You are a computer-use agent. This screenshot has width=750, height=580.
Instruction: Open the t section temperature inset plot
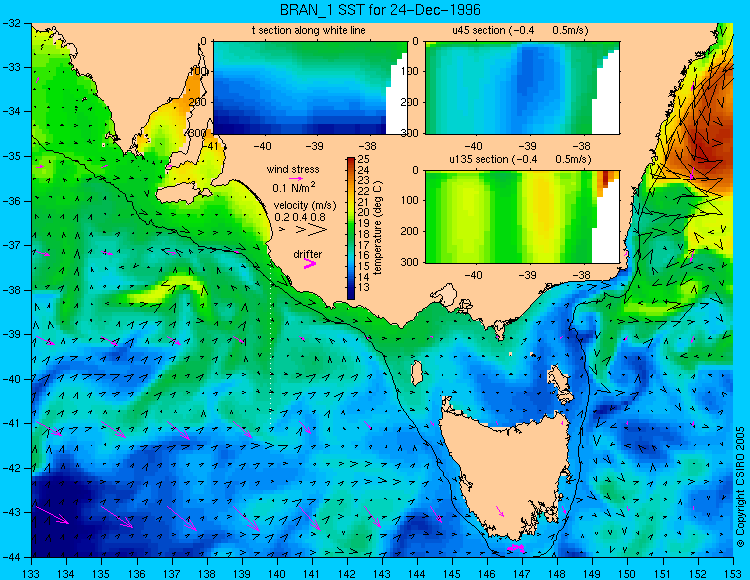[x=310, y=88]
